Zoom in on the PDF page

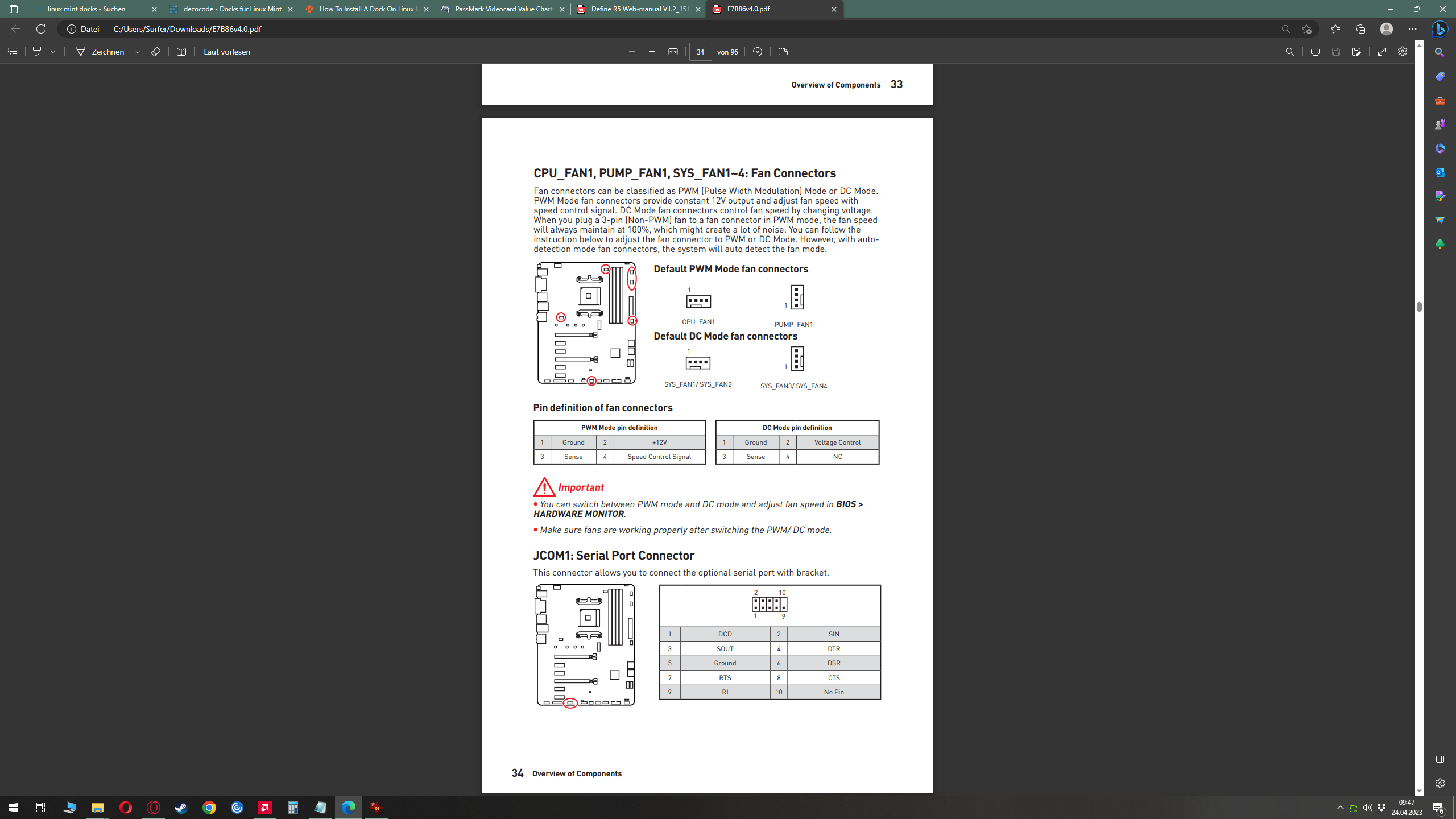pyautogui.click(x=652, y=52)
